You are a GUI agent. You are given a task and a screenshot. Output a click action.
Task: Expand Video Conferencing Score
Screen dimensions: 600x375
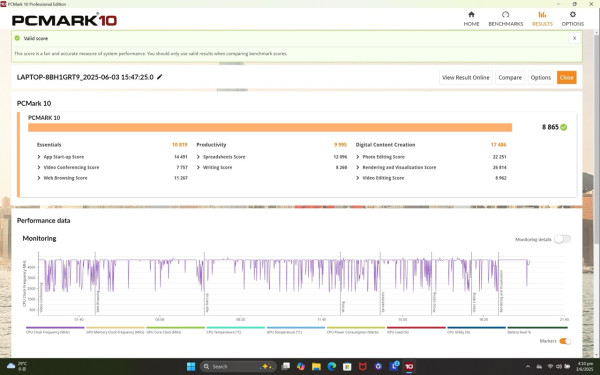[39, 167]
